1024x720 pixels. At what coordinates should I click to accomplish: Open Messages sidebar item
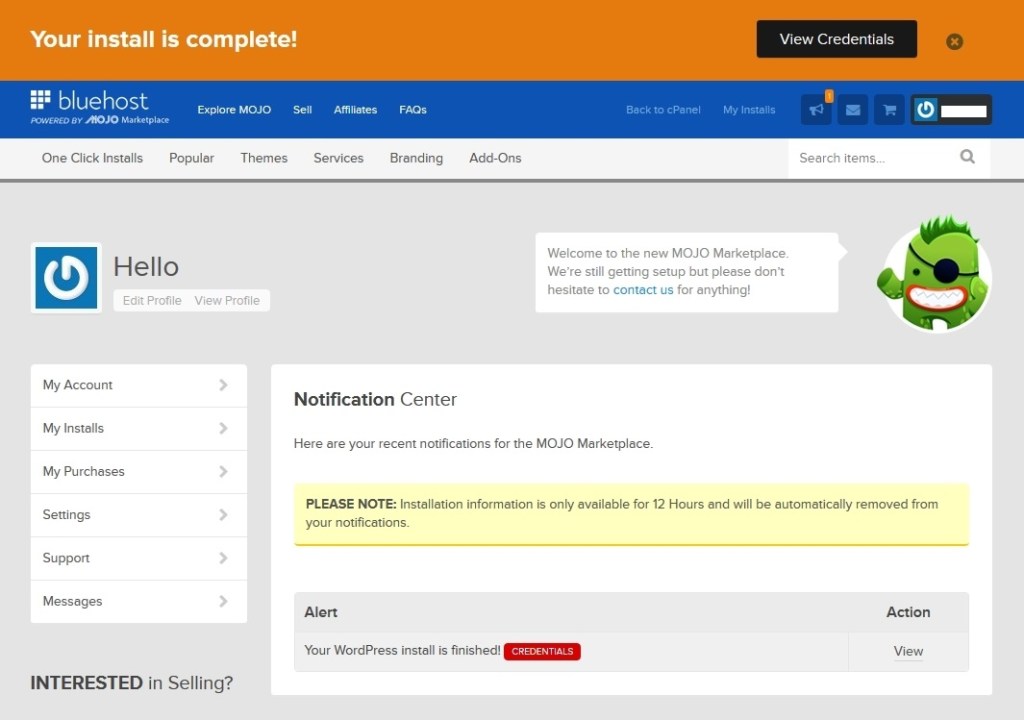(x=138, y=601)
